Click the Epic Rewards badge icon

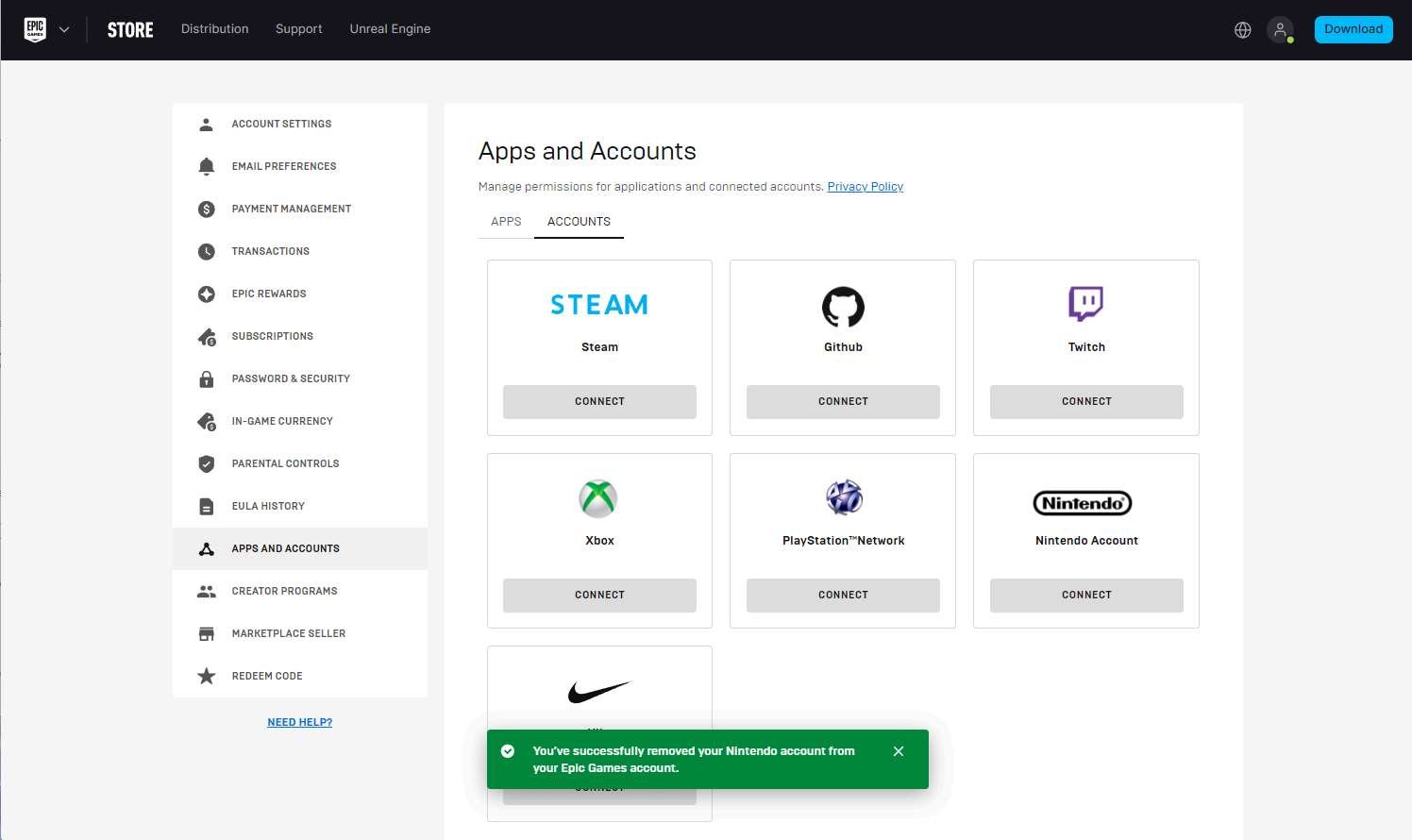tap(207, 294)
